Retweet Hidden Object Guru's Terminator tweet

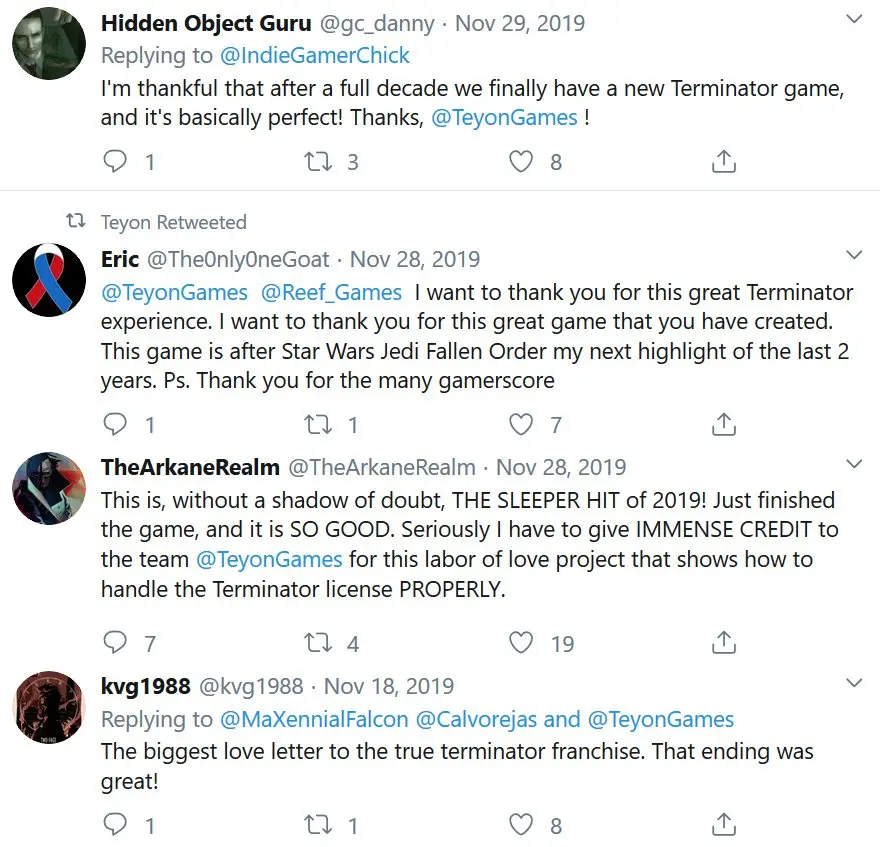319,161
